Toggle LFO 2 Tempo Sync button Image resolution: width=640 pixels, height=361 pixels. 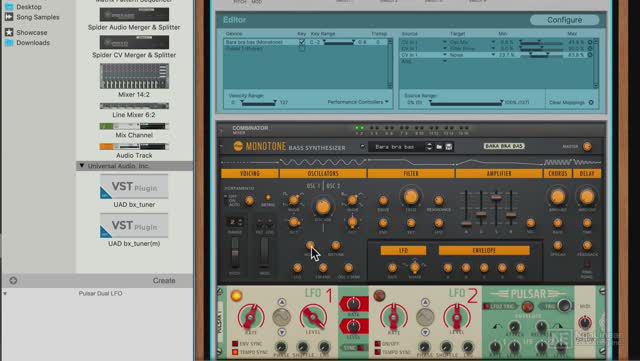pos(378,352)
